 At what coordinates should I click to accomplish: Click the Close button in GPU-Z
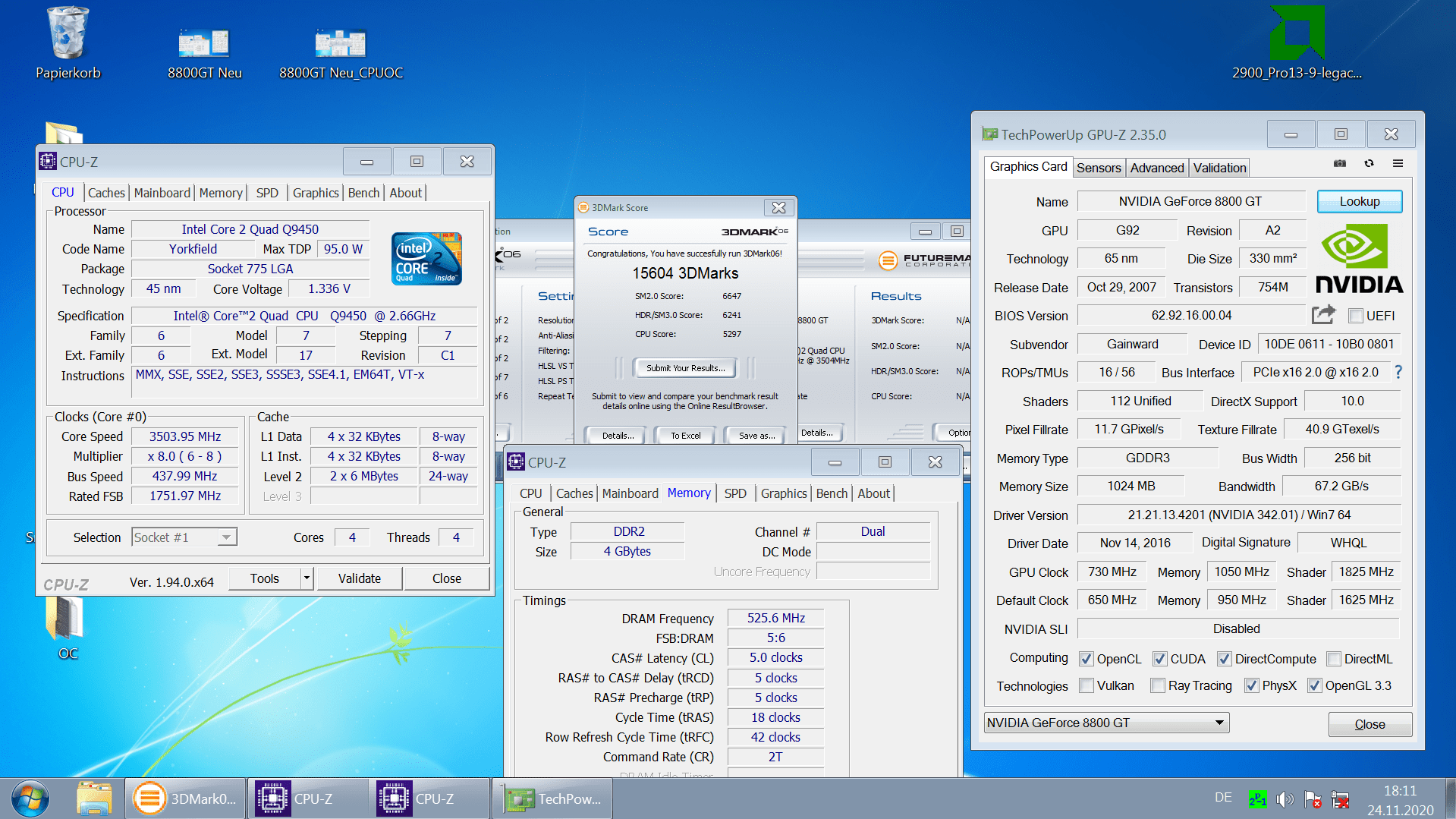1370,724
